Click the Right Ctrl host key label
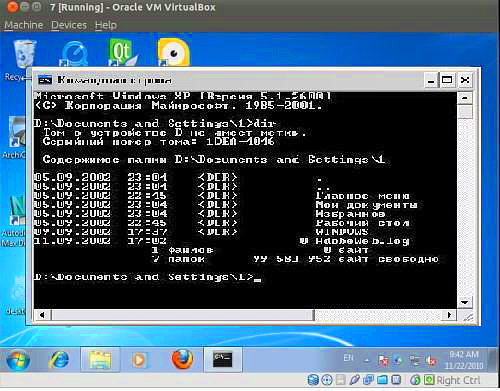The width and height of the screenshot is (500, 391). 458,380
